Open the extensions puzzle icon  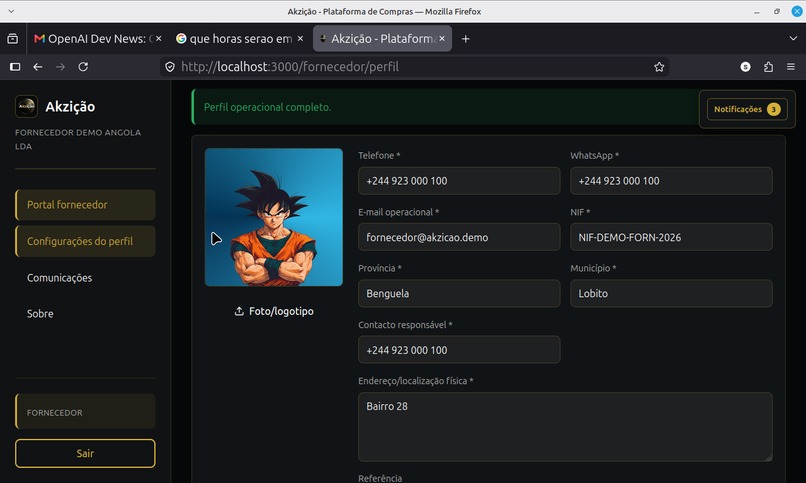[x=768, y=67]
